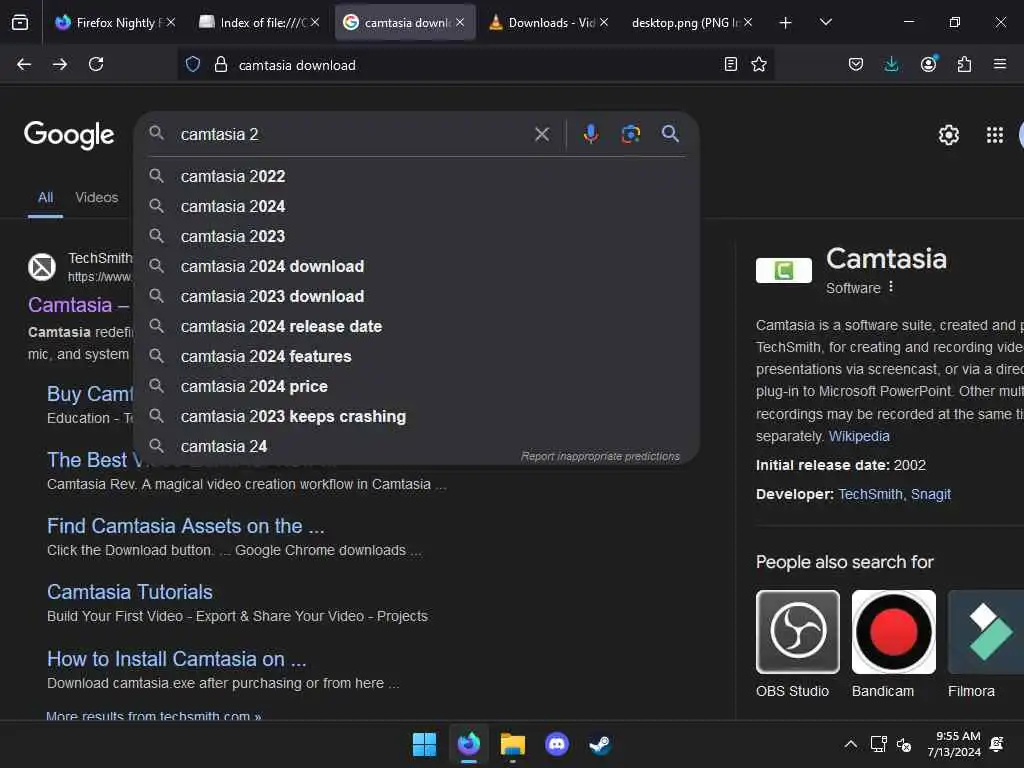Choose suggestion camtasia 2024
Screen dimensions: 1024x768
click(417, 206)
